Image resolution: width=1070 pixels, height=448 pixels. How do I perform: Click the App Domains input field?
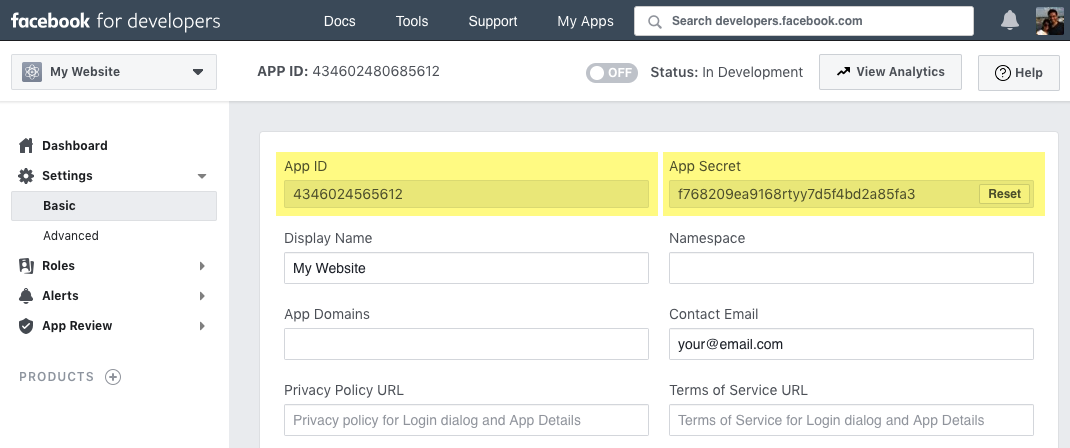coord(467,344)
